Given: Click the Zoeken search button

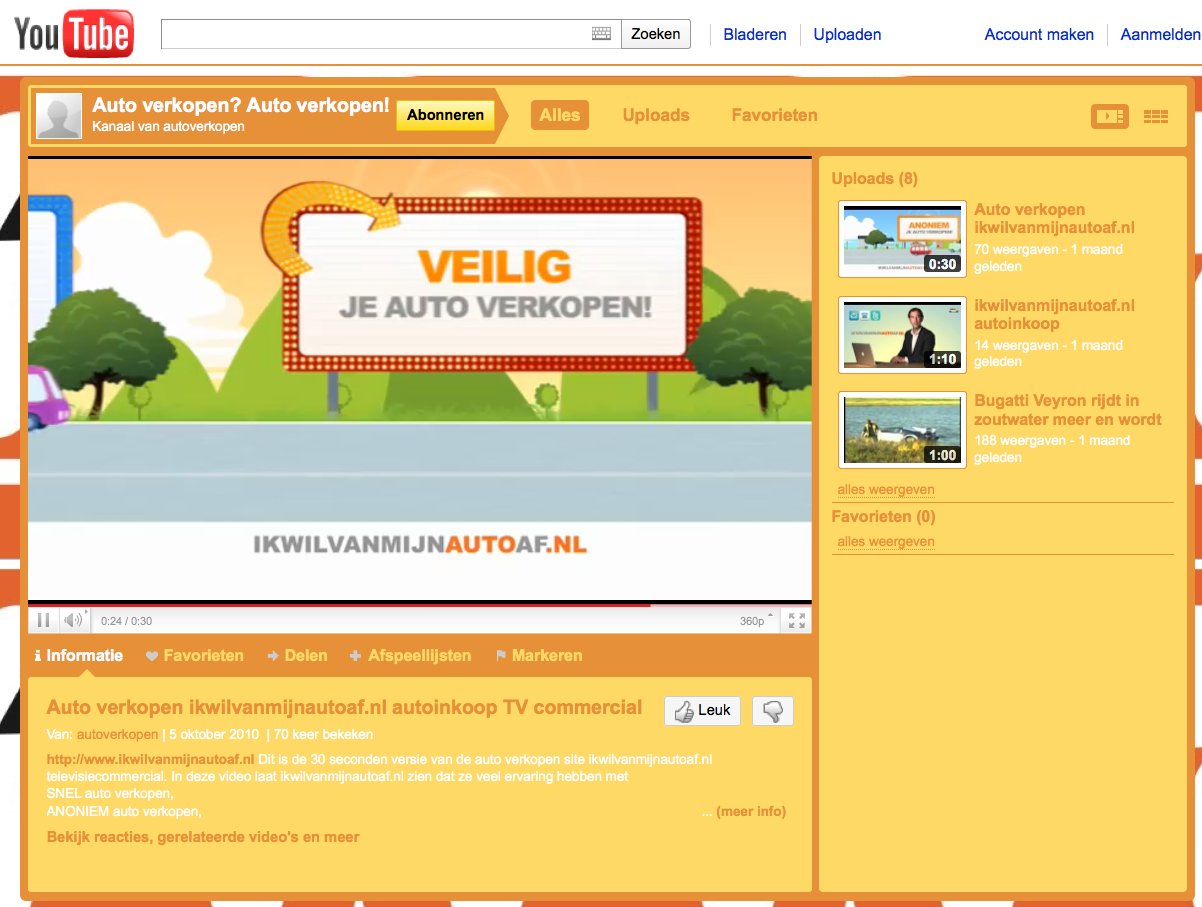Looking at the screenshot, I should point(656,33).
